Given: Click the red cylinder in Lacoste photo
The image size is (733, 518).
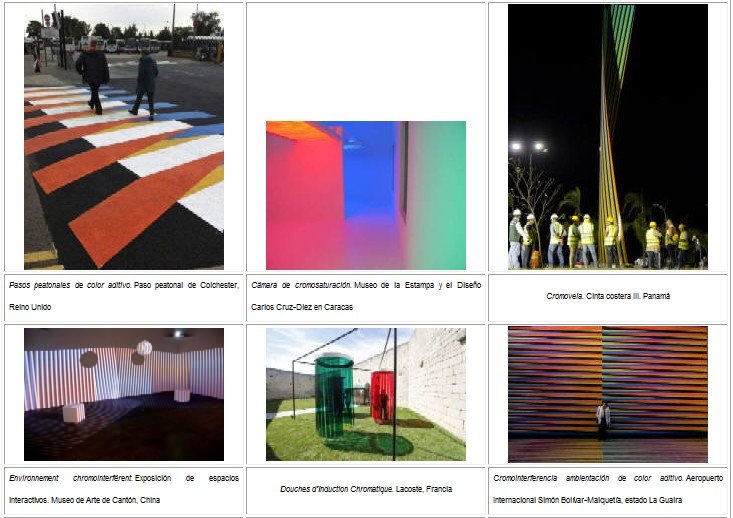Looking at the screenshot, I should coord(382,397).
